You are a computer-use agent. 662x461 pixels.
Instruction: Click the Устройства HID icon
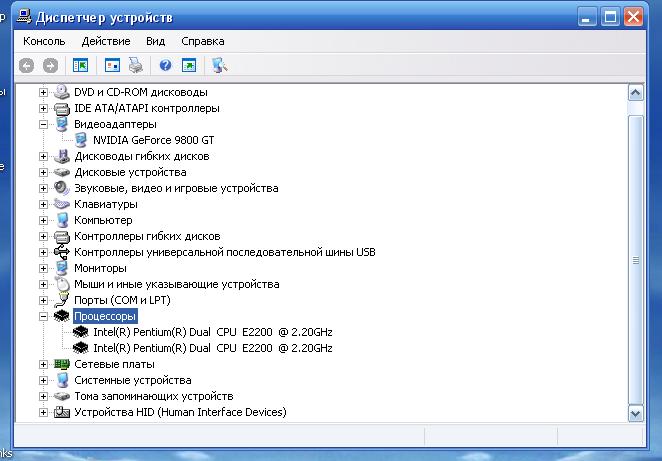point(62,412)
